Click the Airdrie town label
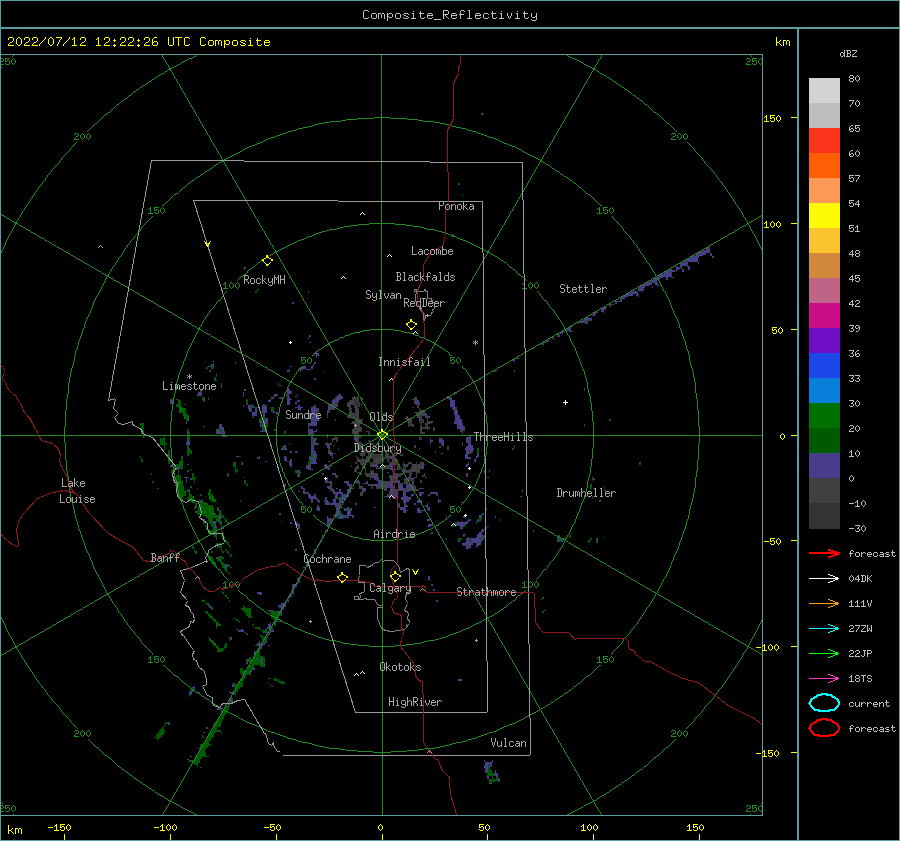Viewport: 900px width, 841px height. click(x=394, y=534)
